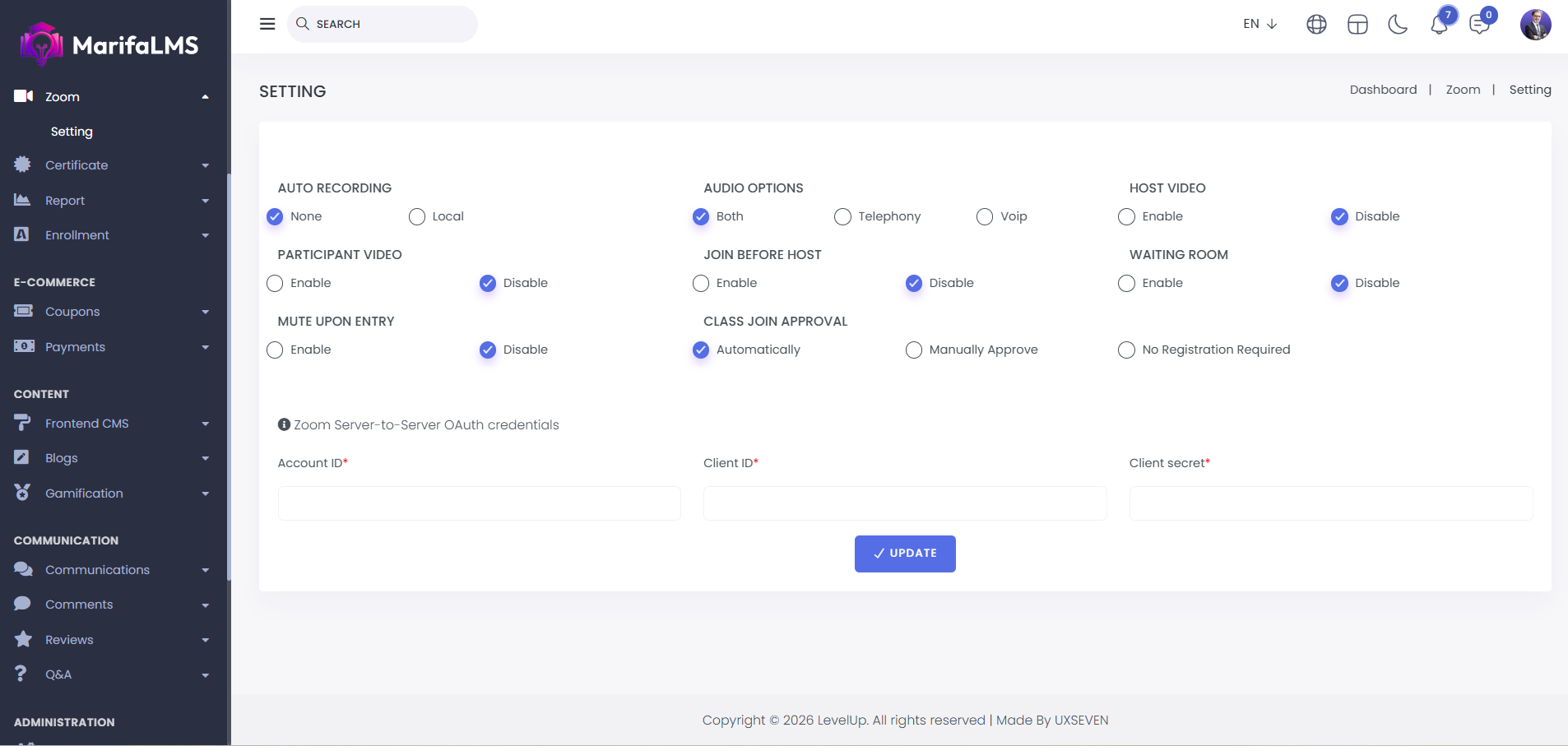The width and height of the screenshot is (1568, 746).
Task: Select Manually Approve for class join
Action: pyautogui.click(x=913, y=350)
